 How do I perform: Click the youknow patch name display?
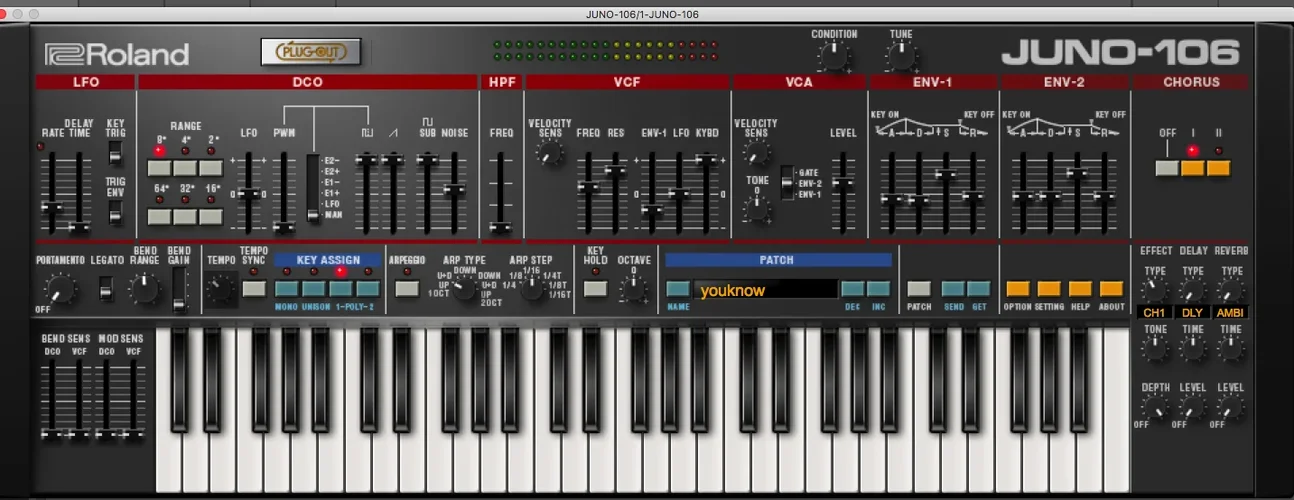766,290
